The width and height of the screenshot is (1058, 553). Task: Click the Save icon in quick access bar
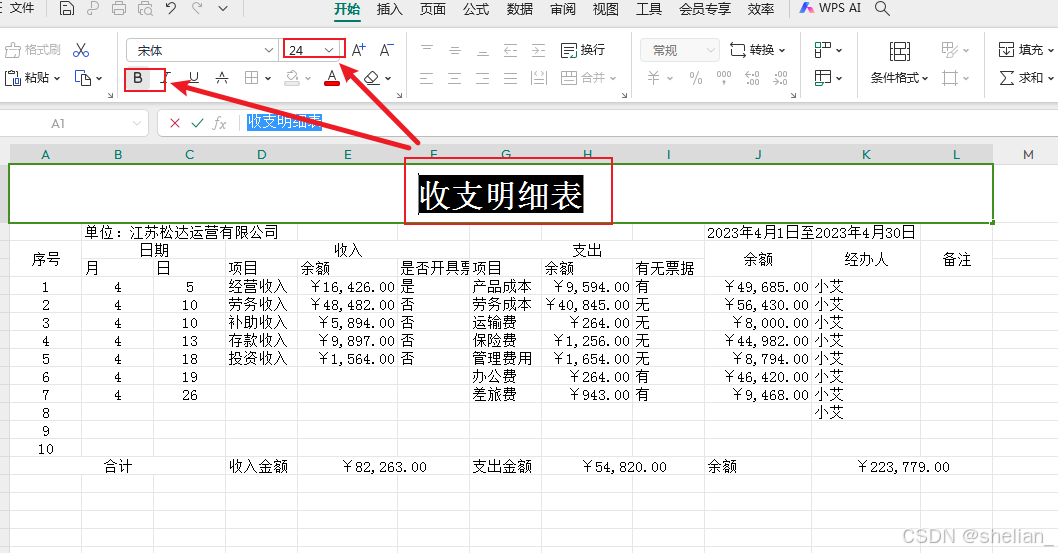tap(67, 9)
